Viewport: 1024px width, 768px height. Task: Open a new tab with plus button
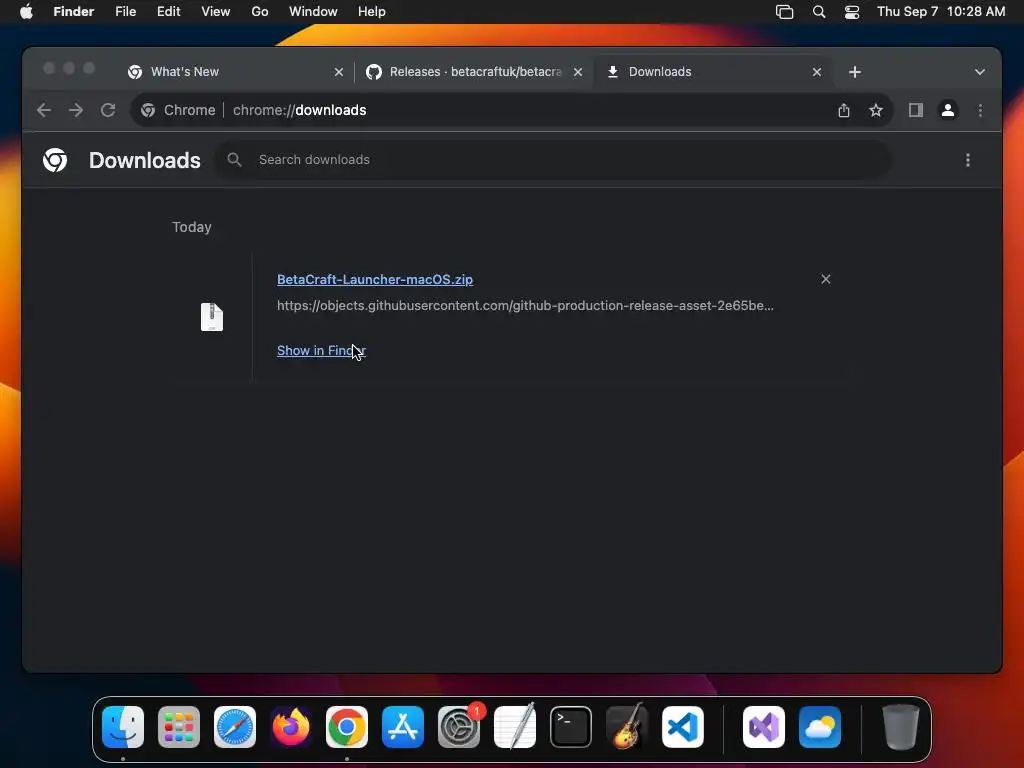(854, 72)
